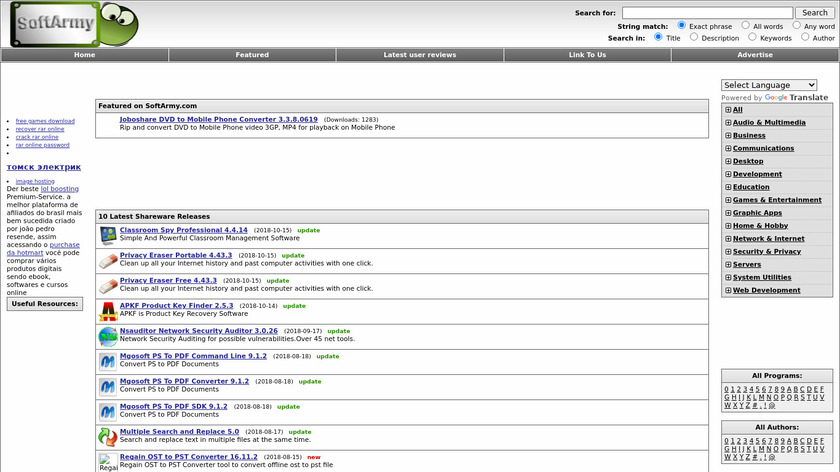
Task: Click the Privacy Eraser Portable eraser icon
Action: click(x=108, y=260)
